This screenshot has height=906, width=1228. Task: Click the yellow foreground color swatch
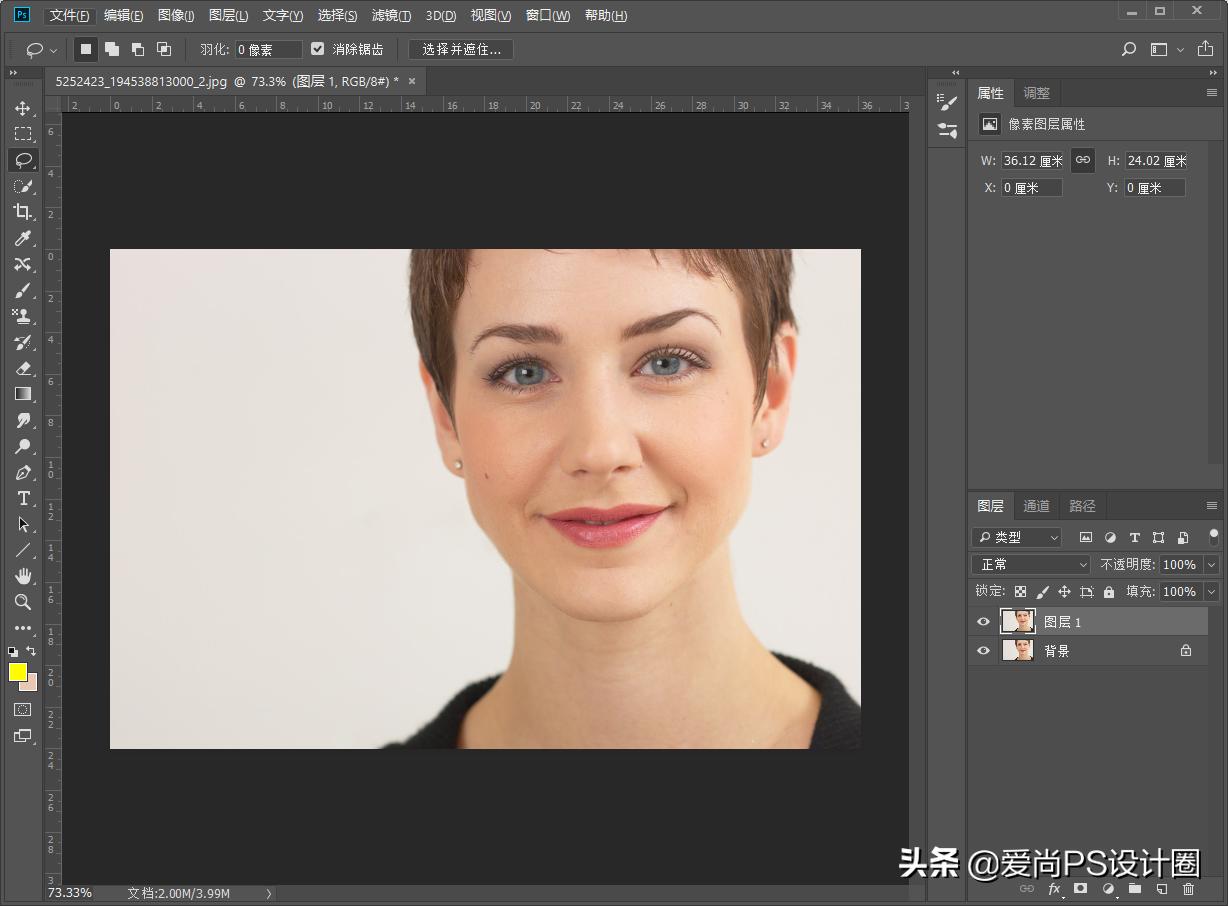click(17, 672)
